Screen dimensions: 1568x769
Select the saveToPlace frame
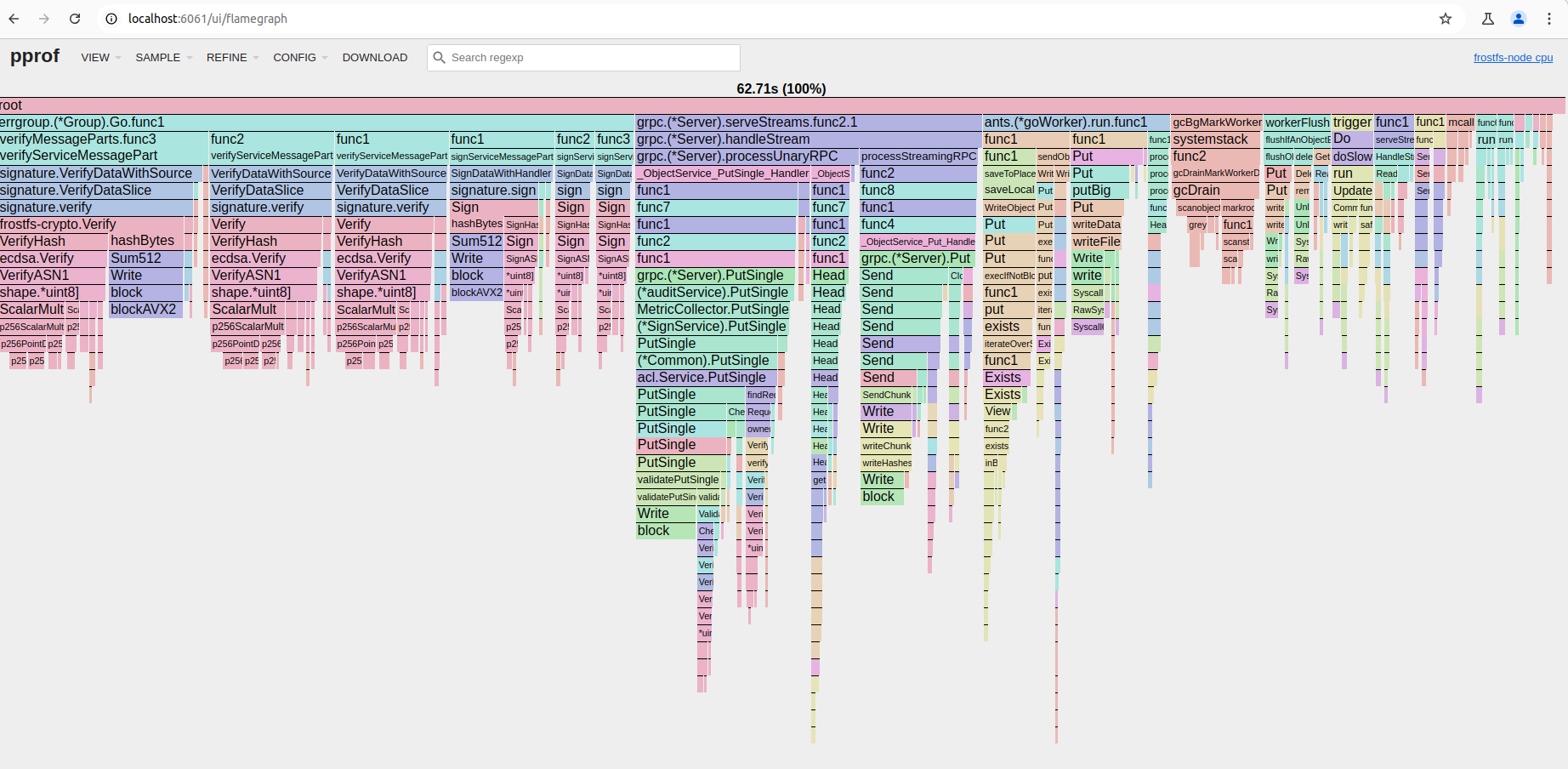click(1009, 174)
